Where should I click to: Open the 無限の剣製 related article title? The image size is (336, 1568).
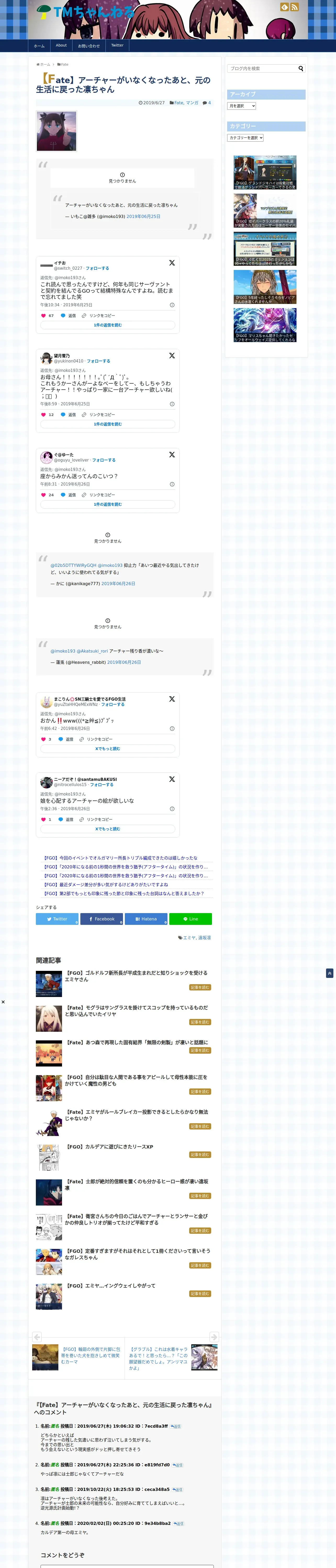[x=137, y=1043]
